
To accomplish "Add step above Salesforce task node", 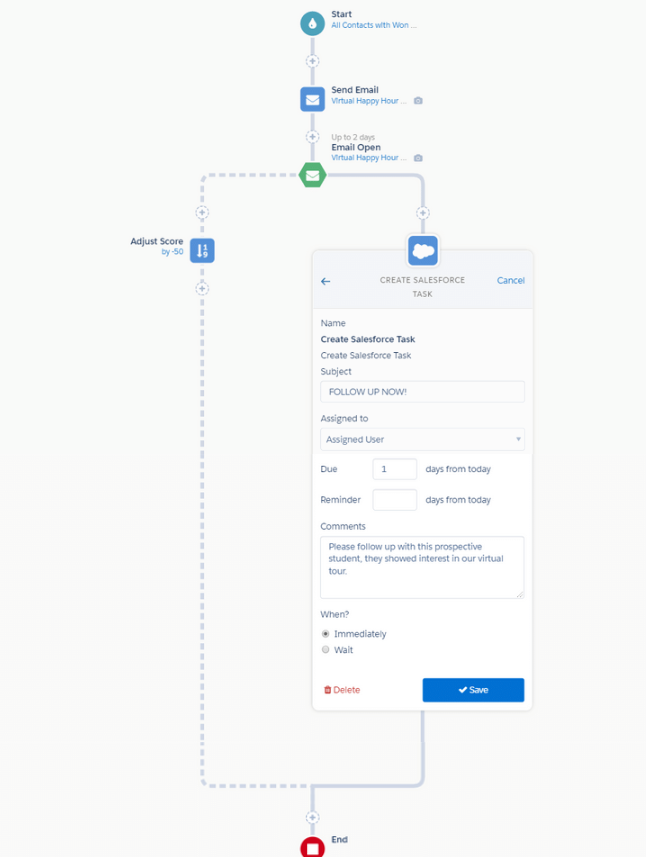I will tap(422, 213).
